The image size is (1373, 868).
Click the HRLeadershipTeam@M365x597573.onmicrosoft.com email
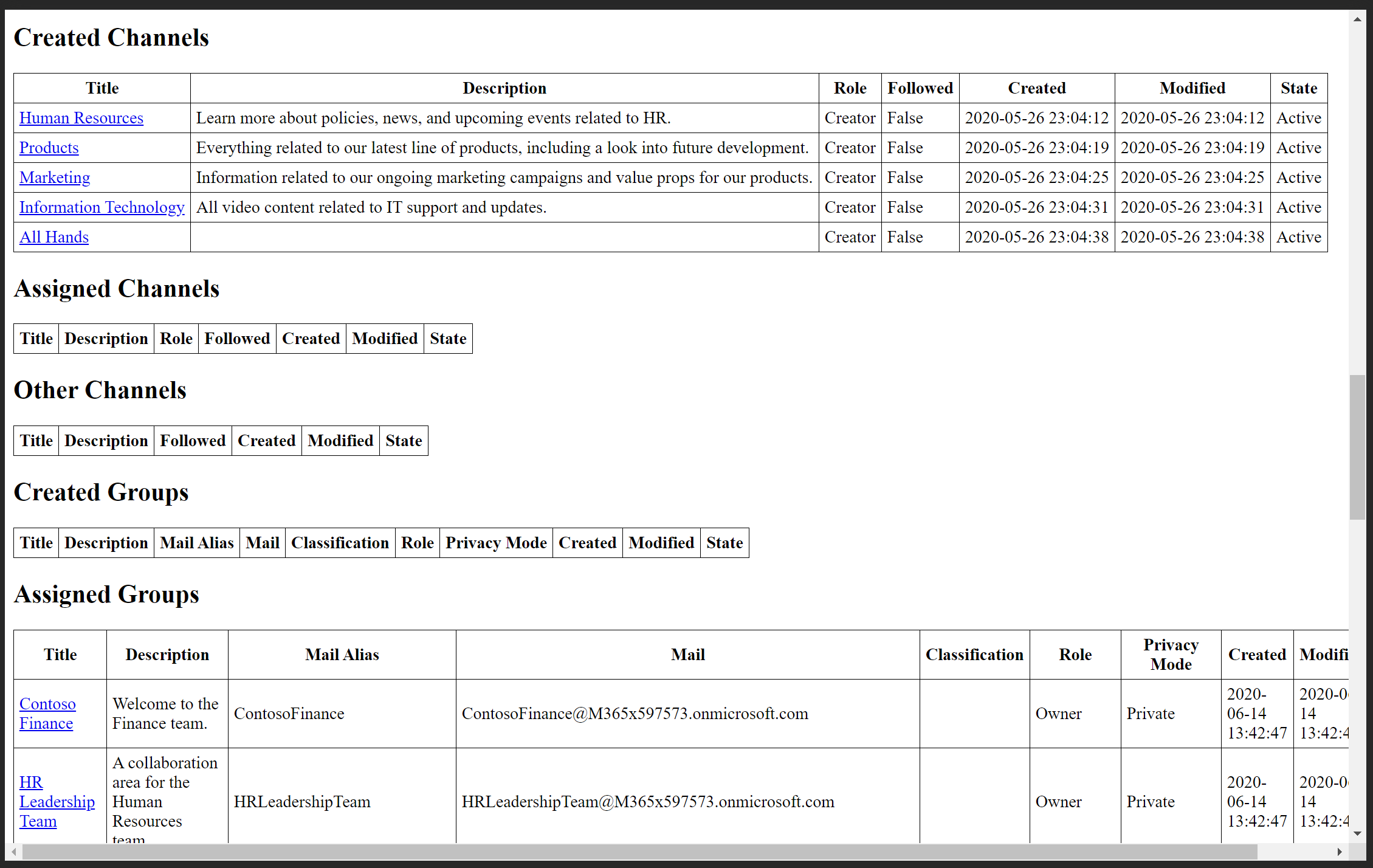pos(648,802)
